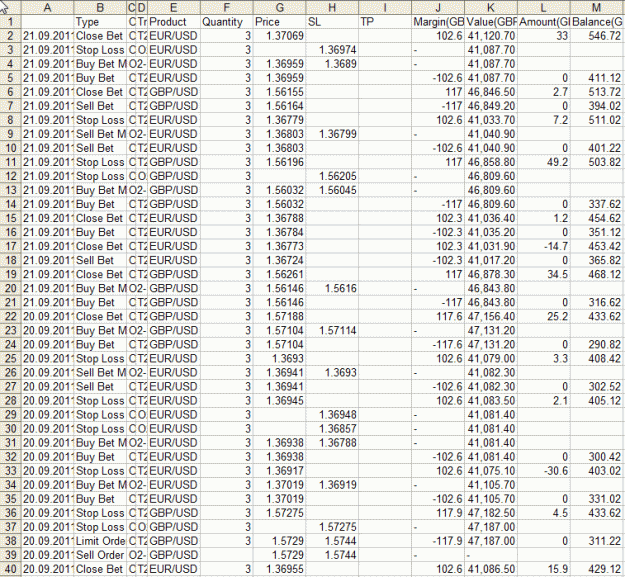This screenshot has height=577, width=625.
Task: Click value cell 46,846.50
Action: 491,92
